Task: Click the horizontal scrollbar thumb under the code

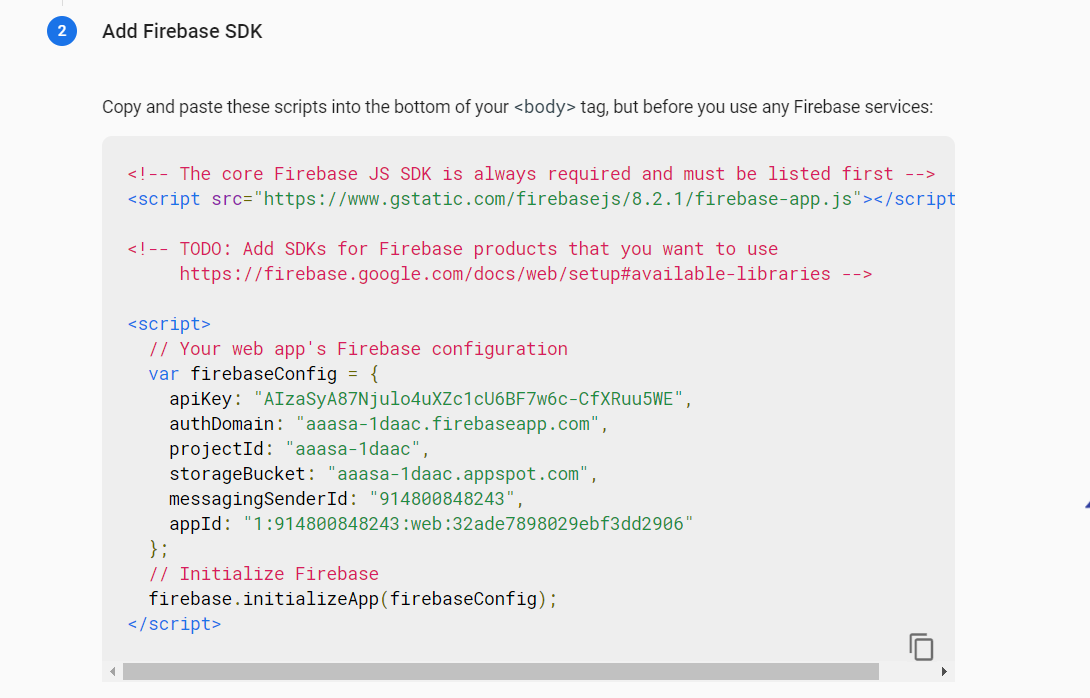Action: tap(501, 672)
